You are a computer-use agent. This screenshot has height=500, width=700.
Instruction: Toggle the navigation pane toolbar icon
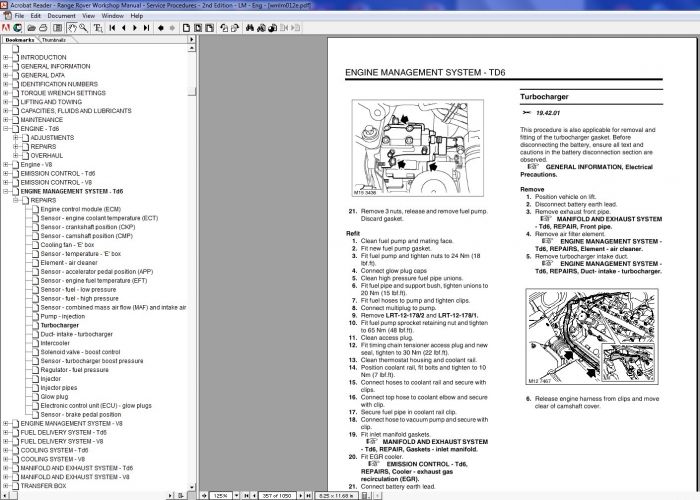[58, 28]
